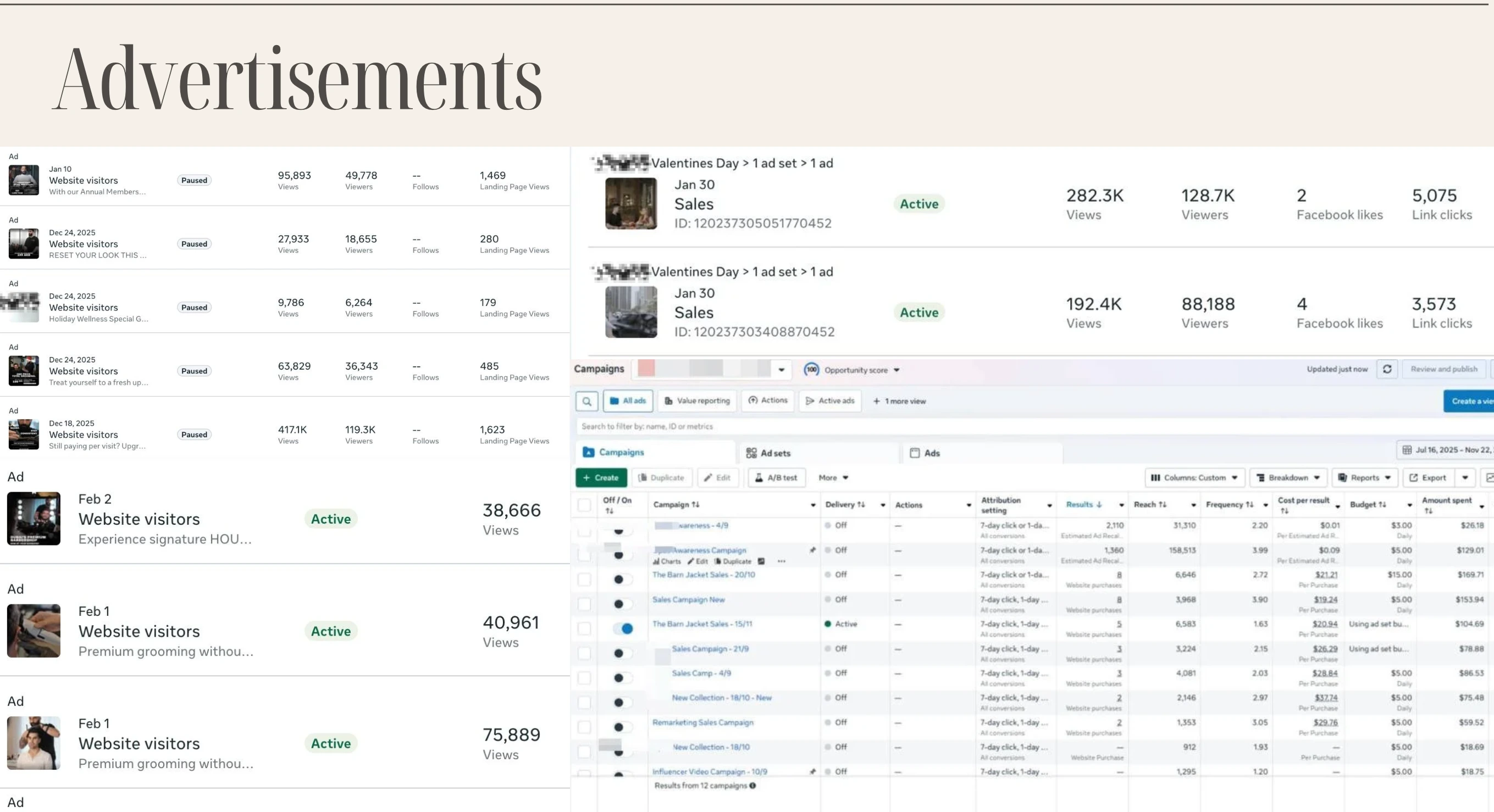Image resolution: width=1494 pixels, height=812 pixels.
Task: Click the three-dot more icon under Awareness Campaign
Action: point(781,561)
